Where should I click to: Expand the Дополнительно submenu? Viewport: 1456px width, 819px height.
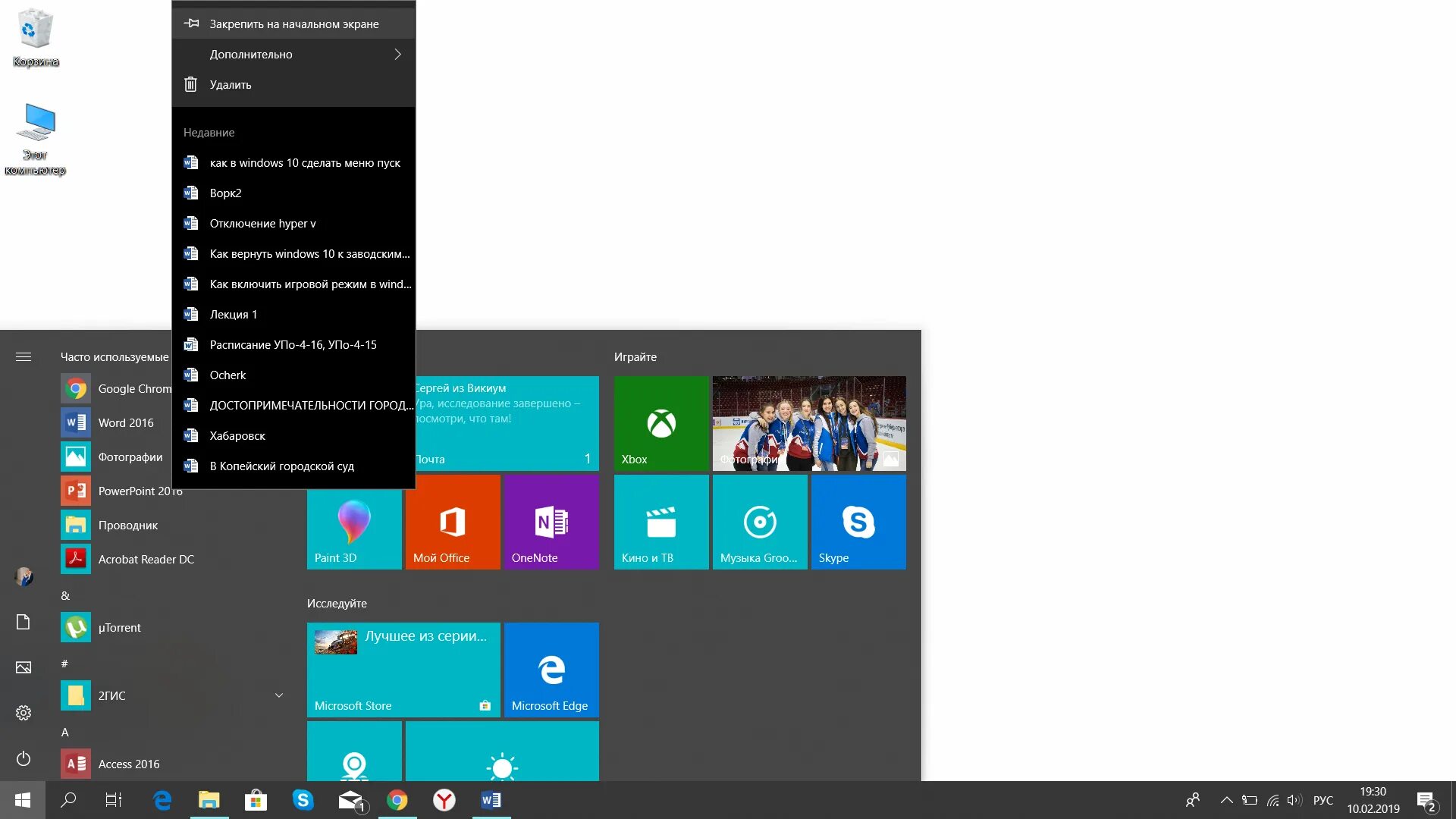coord(293,55)
